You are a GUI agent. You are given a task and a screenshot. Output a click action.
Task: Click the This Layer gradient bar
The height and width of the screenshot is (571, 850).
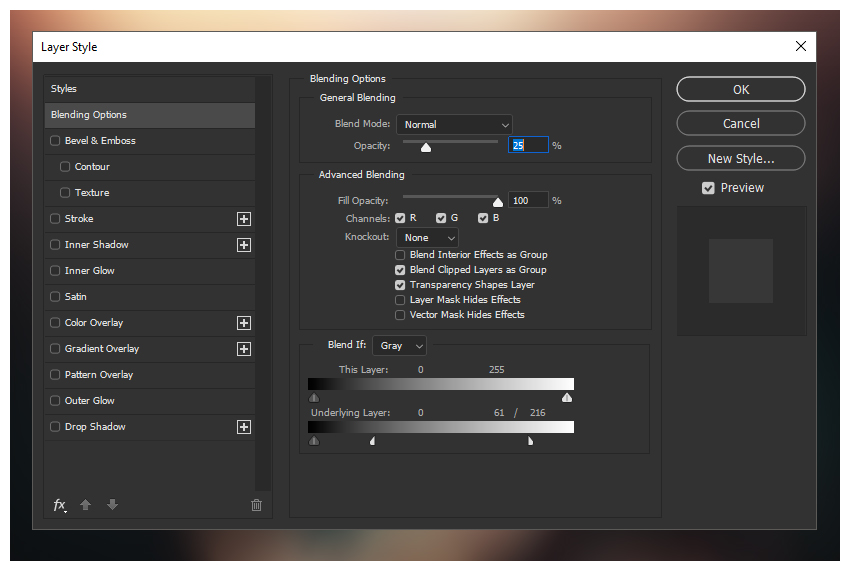pyautogui.click(x=441, y=384)
